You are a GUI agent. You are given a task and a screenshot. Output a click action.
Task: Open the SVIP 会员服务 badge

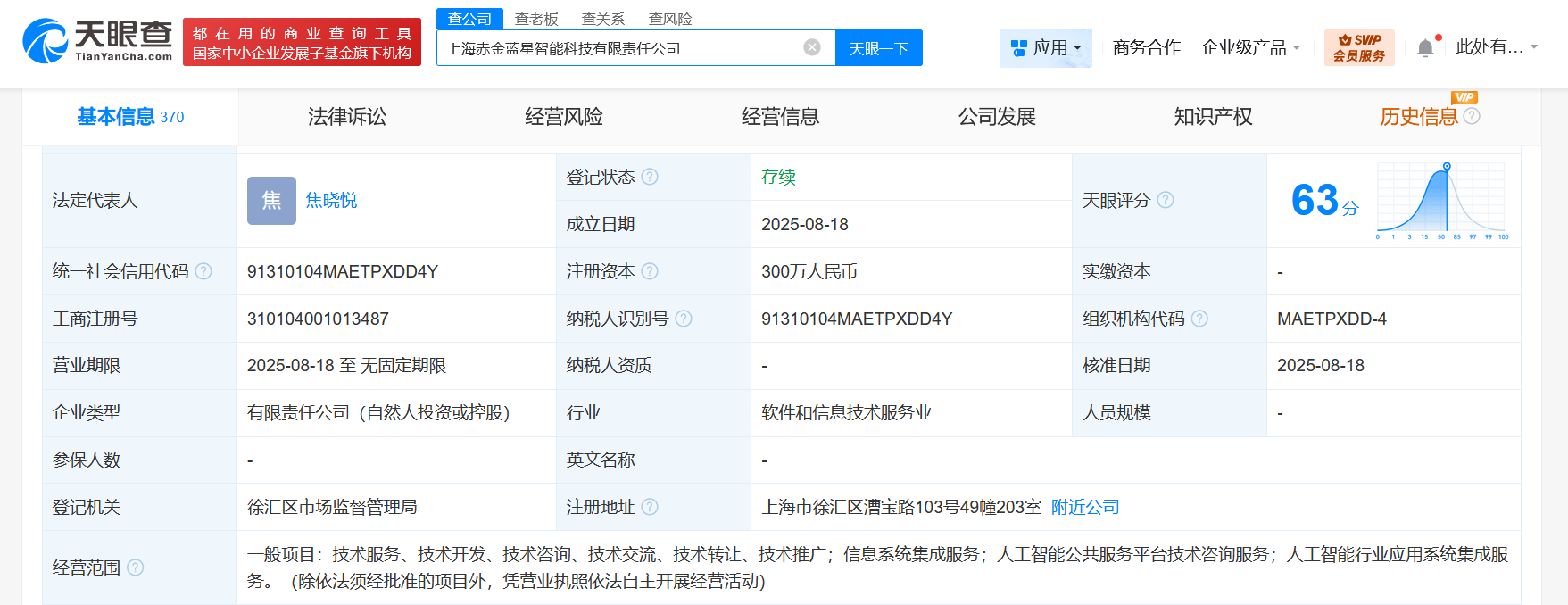(1359, 47)
